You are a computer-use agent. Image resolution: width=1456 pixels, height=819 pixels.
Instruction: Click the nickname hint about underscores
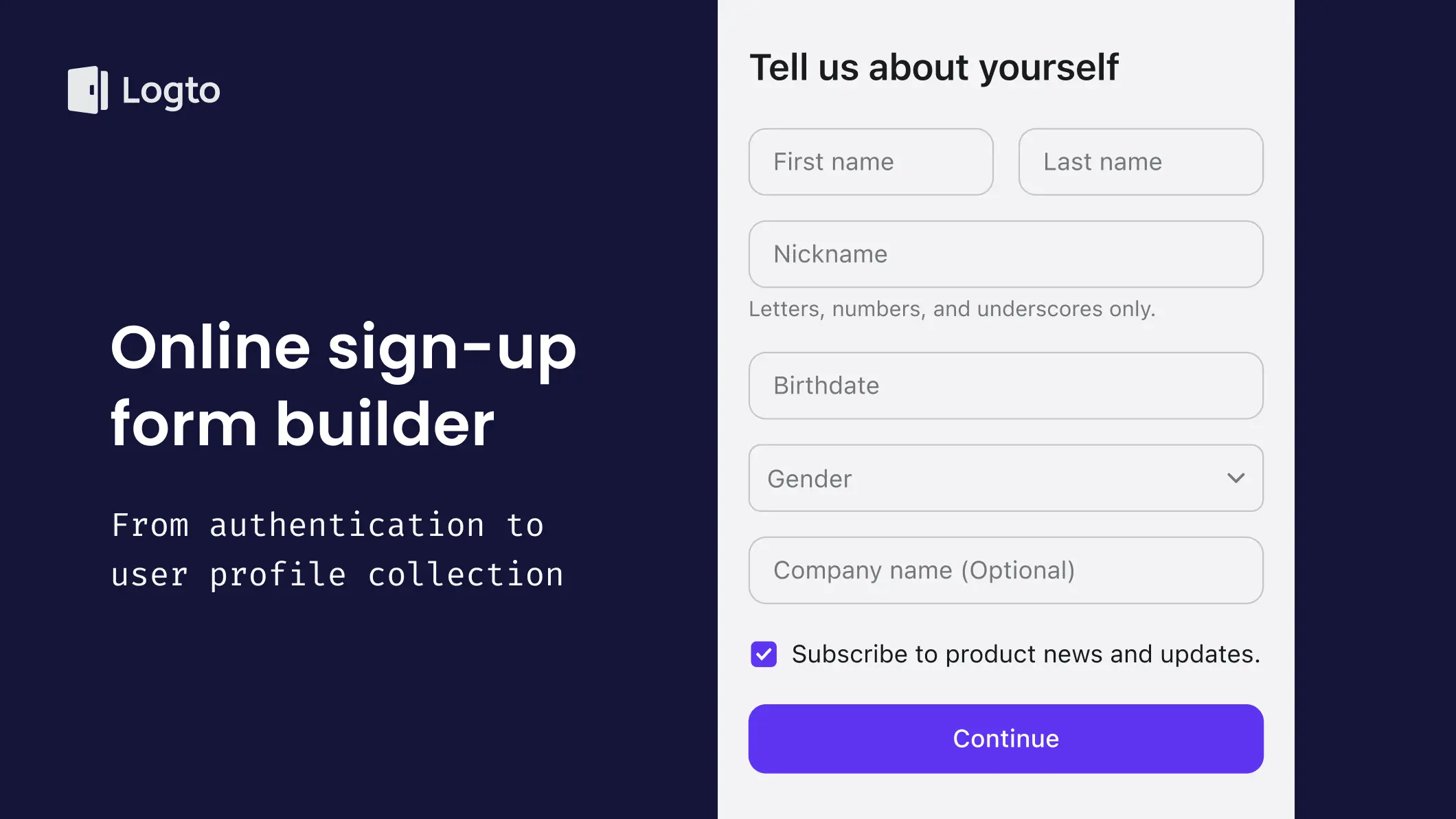[952, 309]
